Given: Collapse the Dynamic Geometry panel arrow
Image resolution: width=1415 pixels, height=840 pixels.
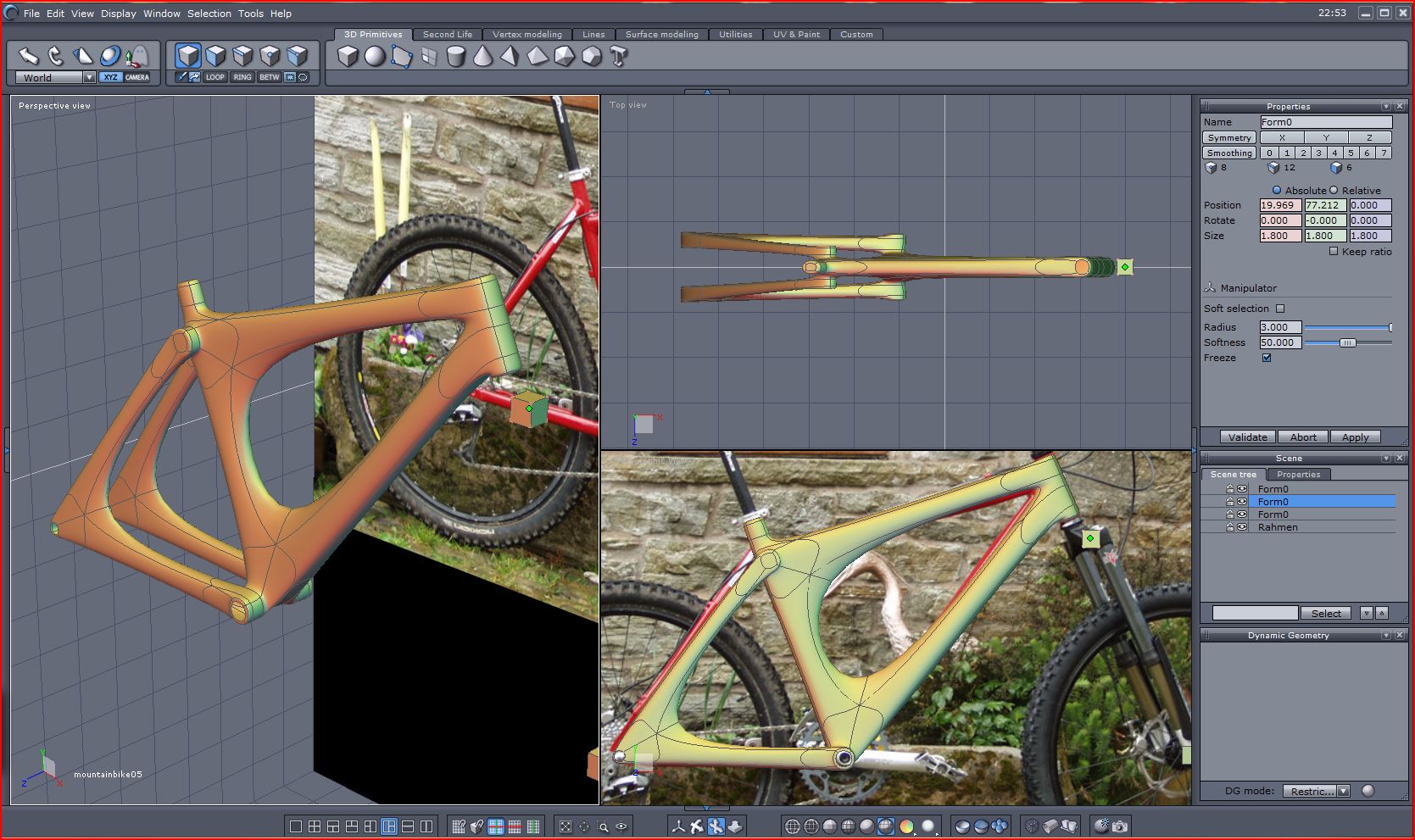Looking at the screenshot, I should [1386, 636].
